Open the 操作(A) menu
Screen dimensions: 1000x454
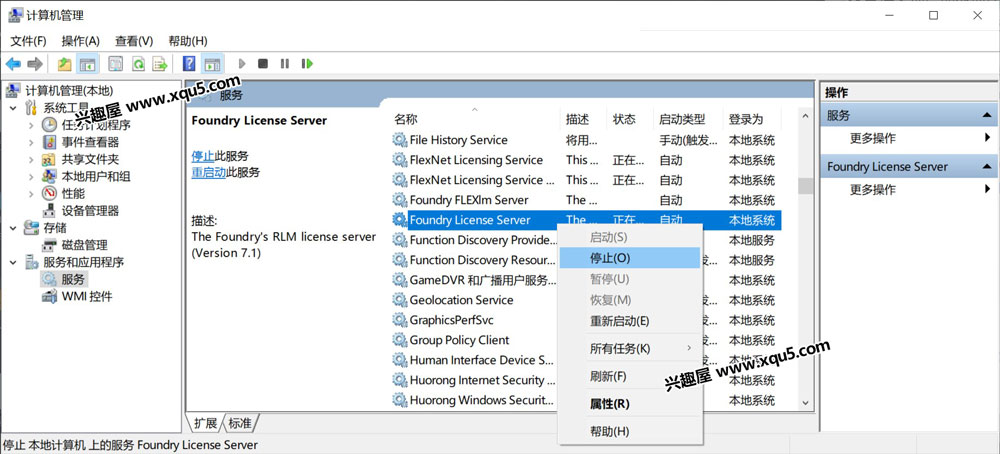[x=81, y=41]
